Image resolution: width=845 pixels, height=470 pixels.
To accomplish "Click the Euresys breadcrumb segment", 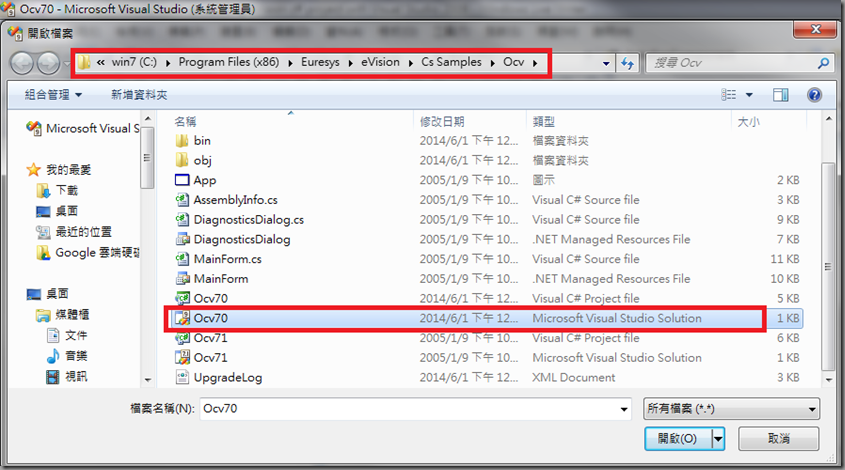I will tap(320, 63).
